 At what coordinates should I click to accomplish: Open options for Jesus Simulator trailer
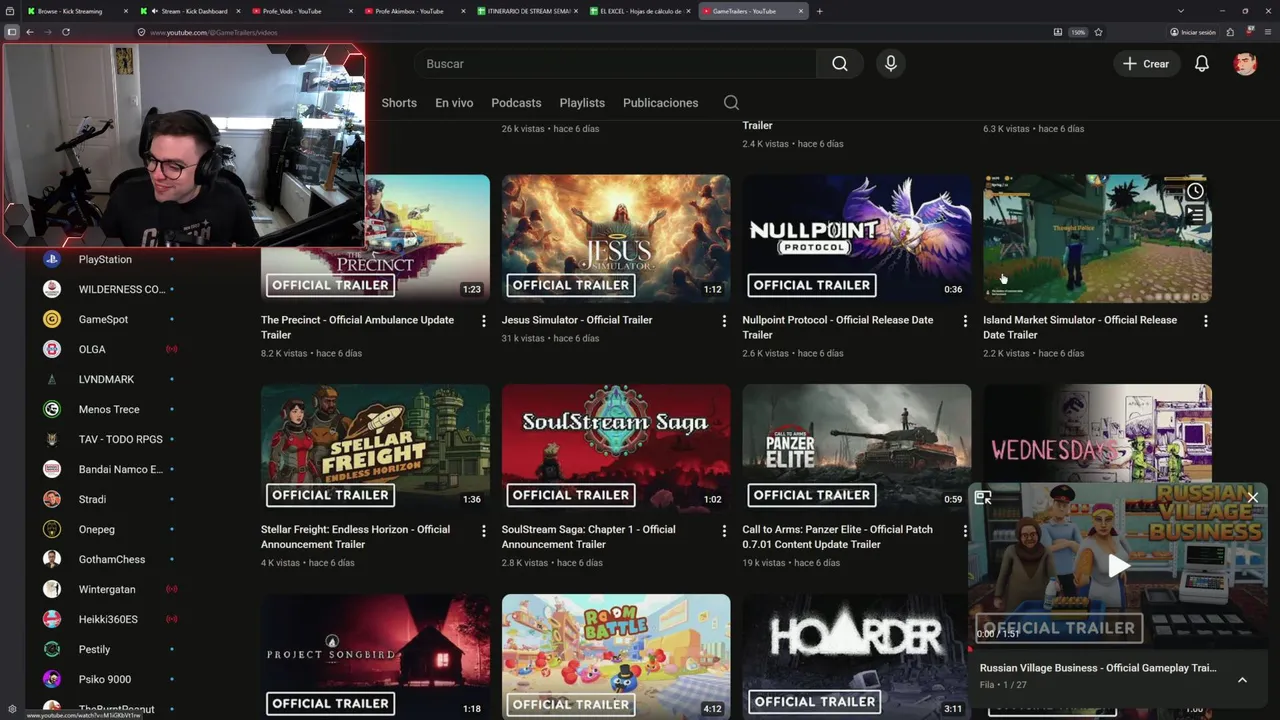724,321
